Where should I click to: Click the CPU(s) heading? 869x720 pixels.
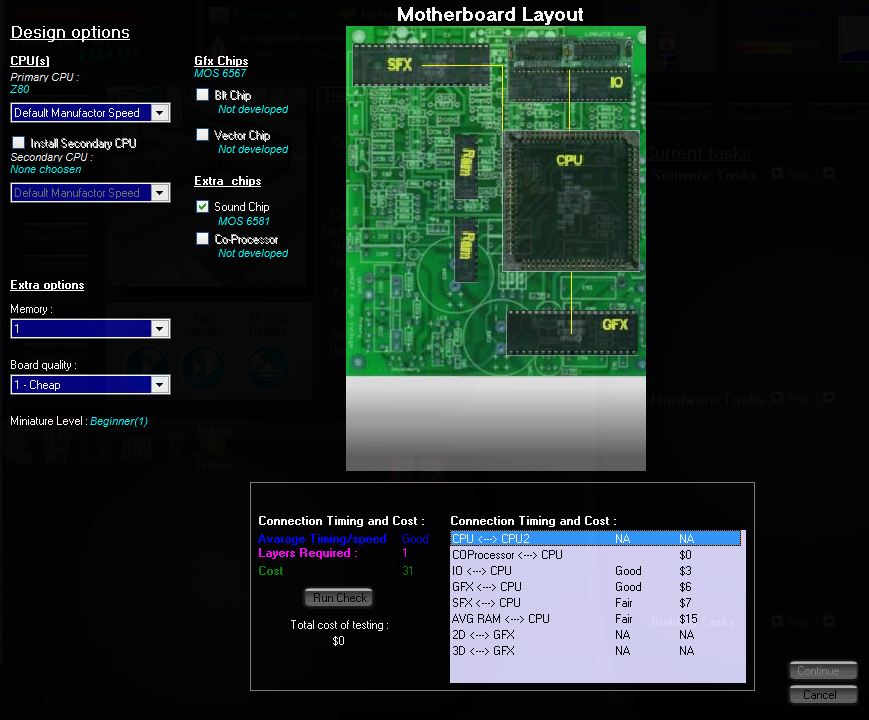coord(30,61)
